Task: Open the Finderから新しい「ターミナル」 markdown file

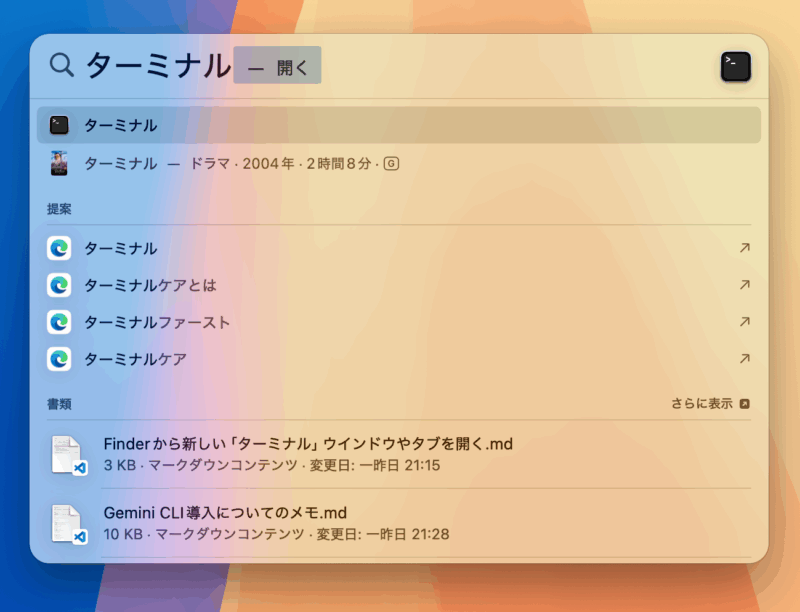Action: 399,454
